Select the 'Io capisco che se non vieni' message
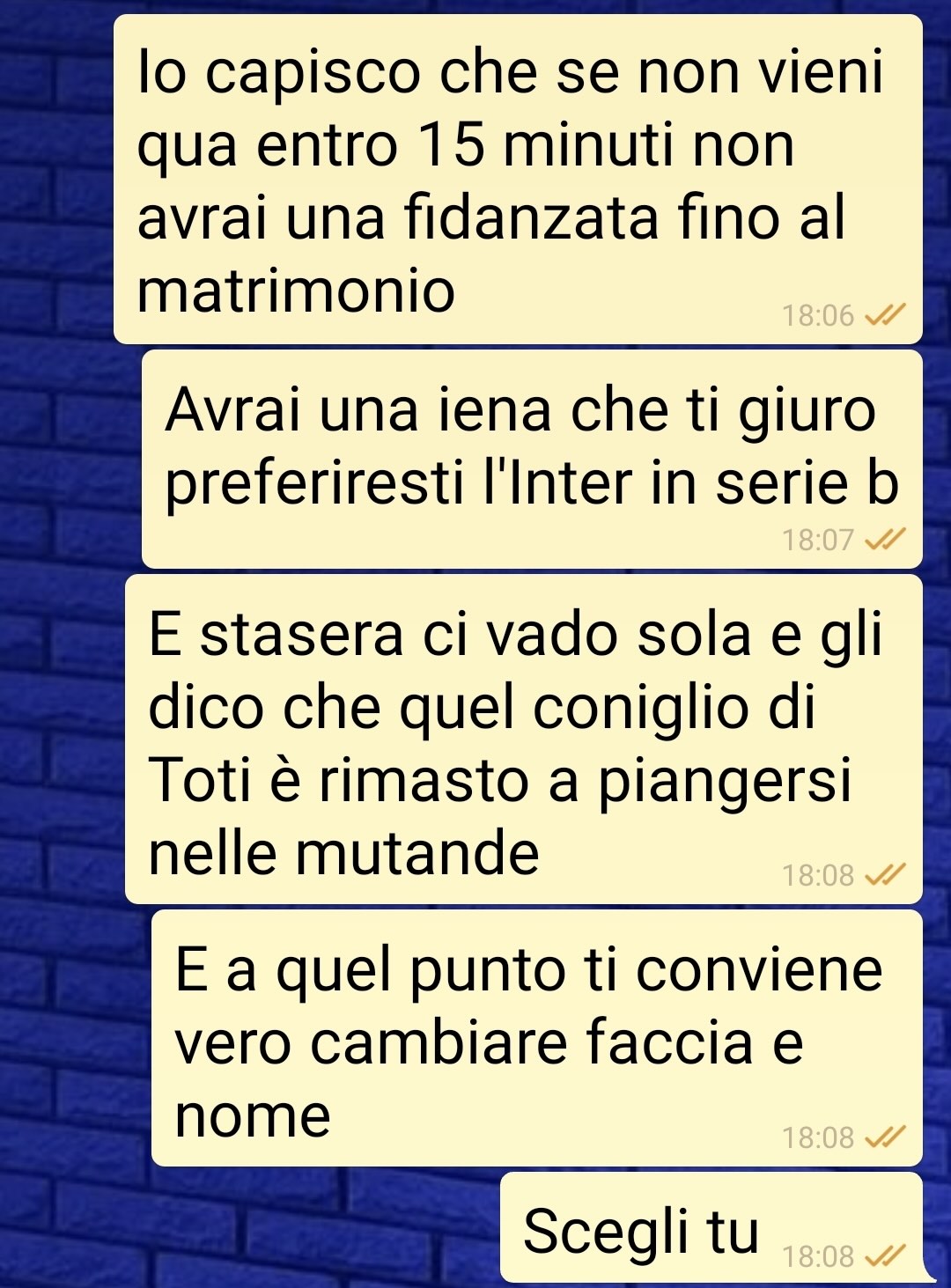Viewport: 951px width, 1288px height. click(518, 179)
